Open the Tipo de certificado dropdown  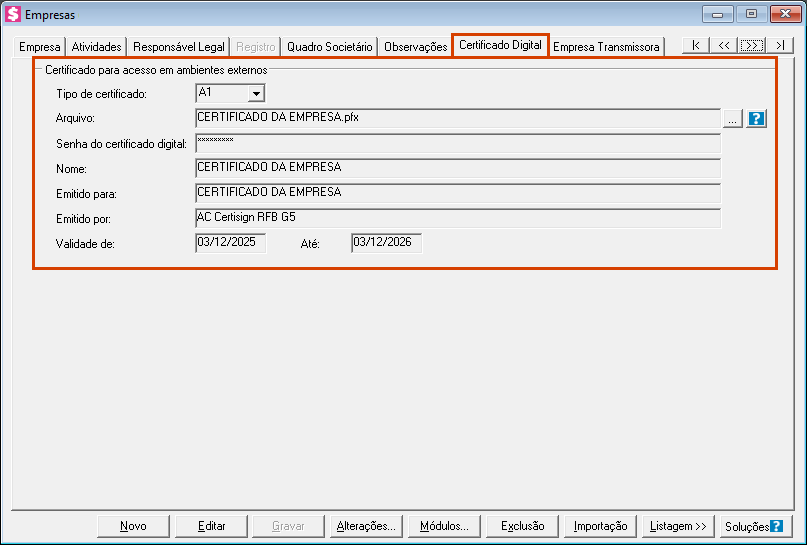pos(256,94)
